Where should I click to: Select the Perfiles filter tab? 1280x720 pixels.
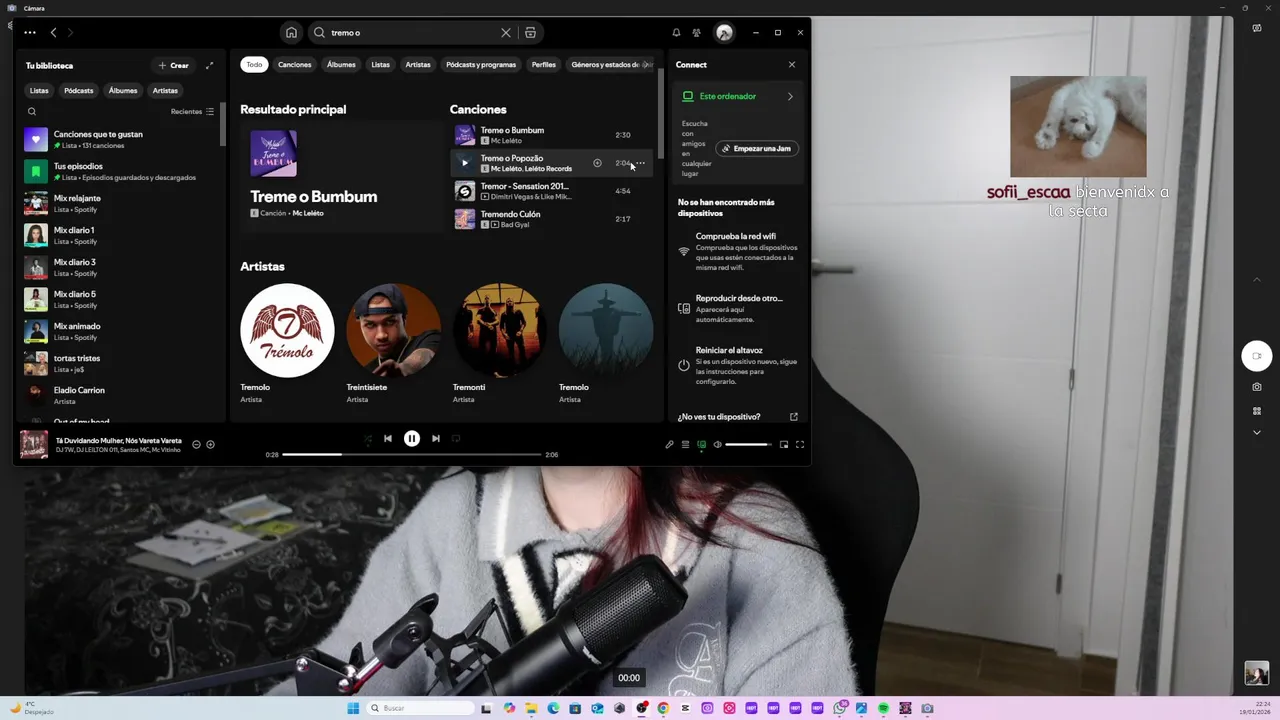(544, 64)
